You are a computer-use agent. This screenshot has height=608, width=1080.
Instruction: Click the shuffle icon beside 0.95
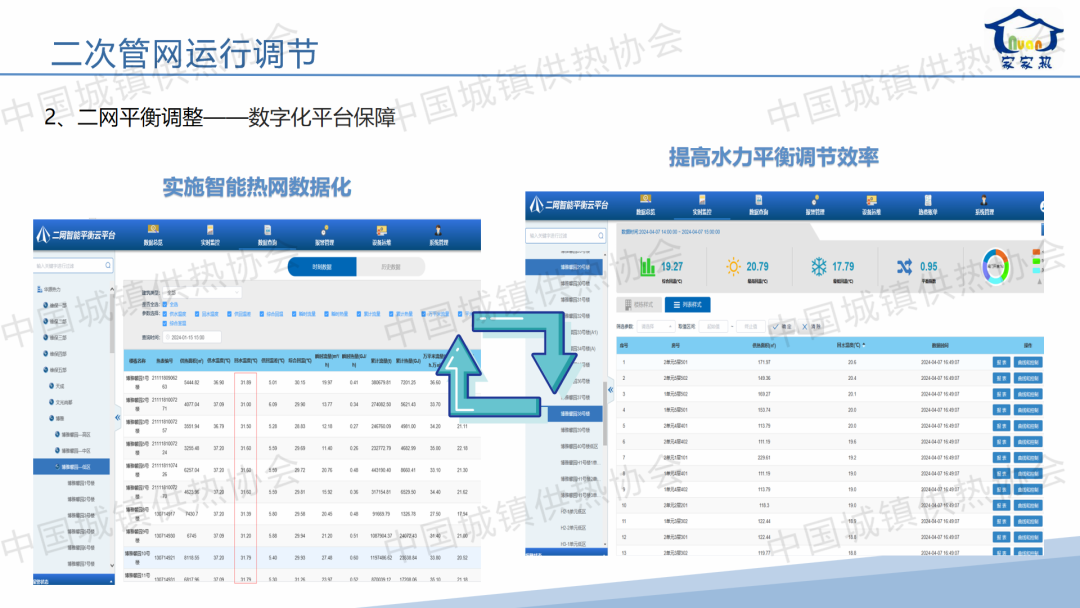904,267
